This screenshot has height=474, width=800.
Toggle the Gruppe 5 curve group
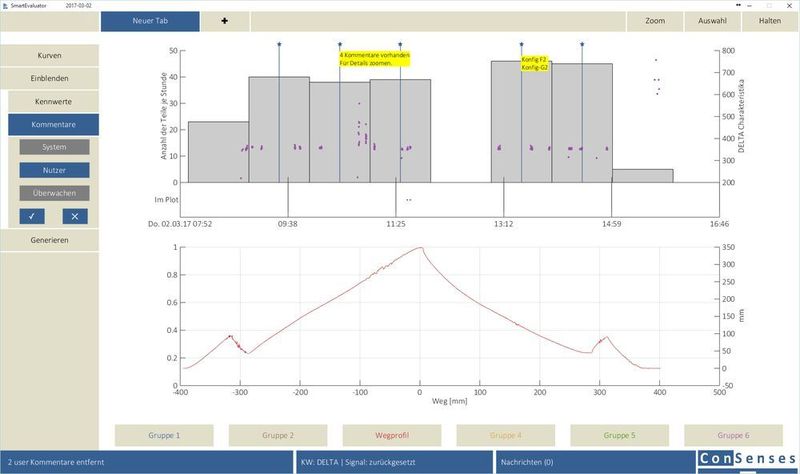(x=619, y=435)
